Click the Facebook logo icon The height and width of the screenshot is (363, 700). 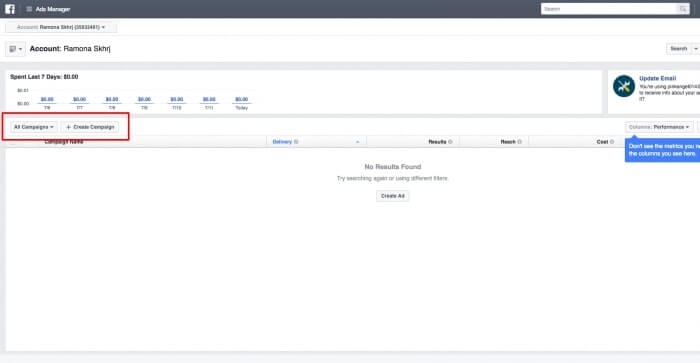coord(10,9)
